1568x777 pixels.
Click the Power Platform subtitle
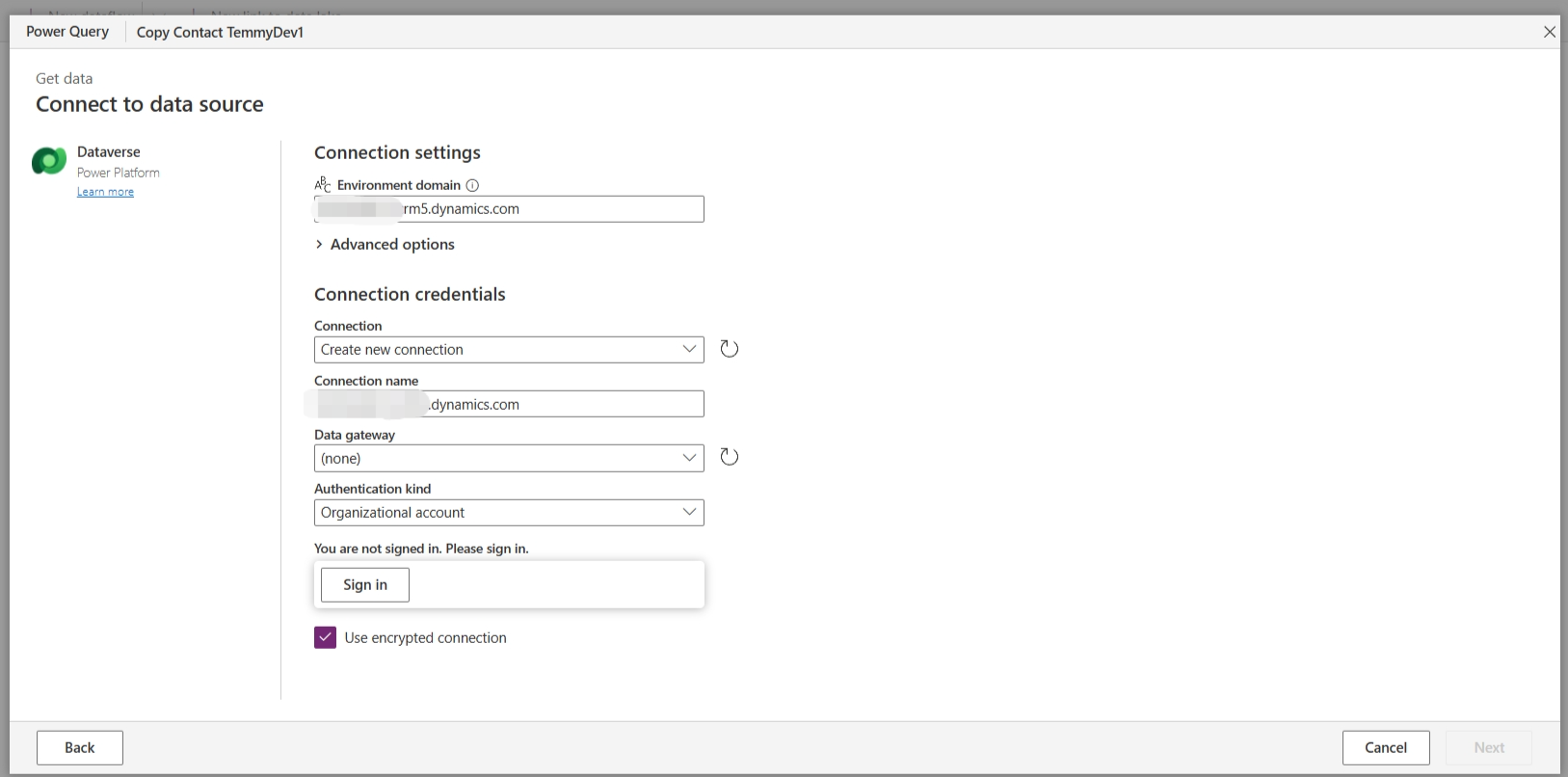tap(119, 173)
